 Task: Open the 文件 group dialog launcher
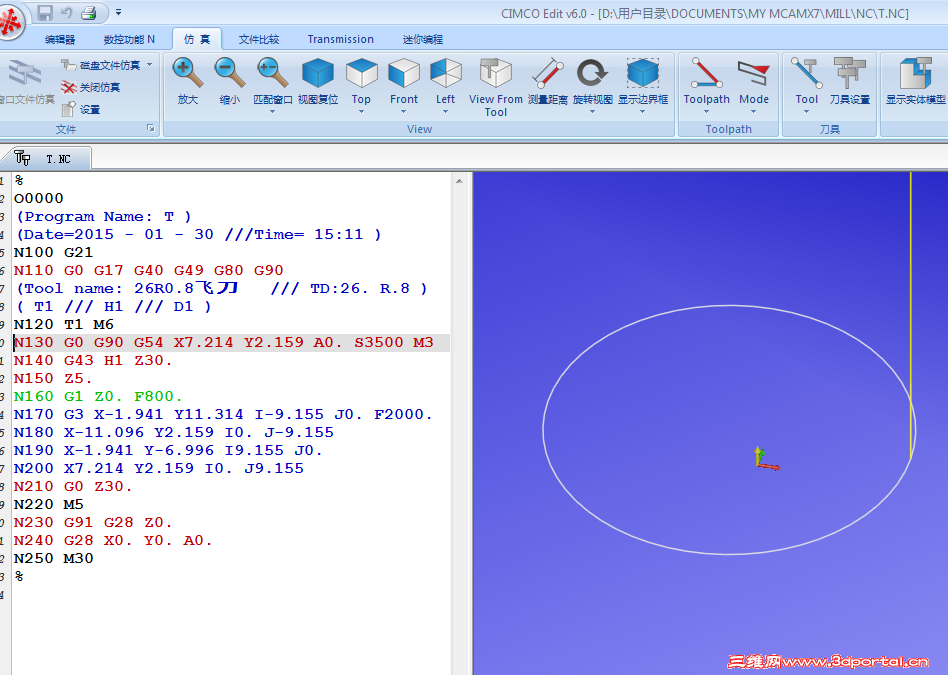coord(151,128)
